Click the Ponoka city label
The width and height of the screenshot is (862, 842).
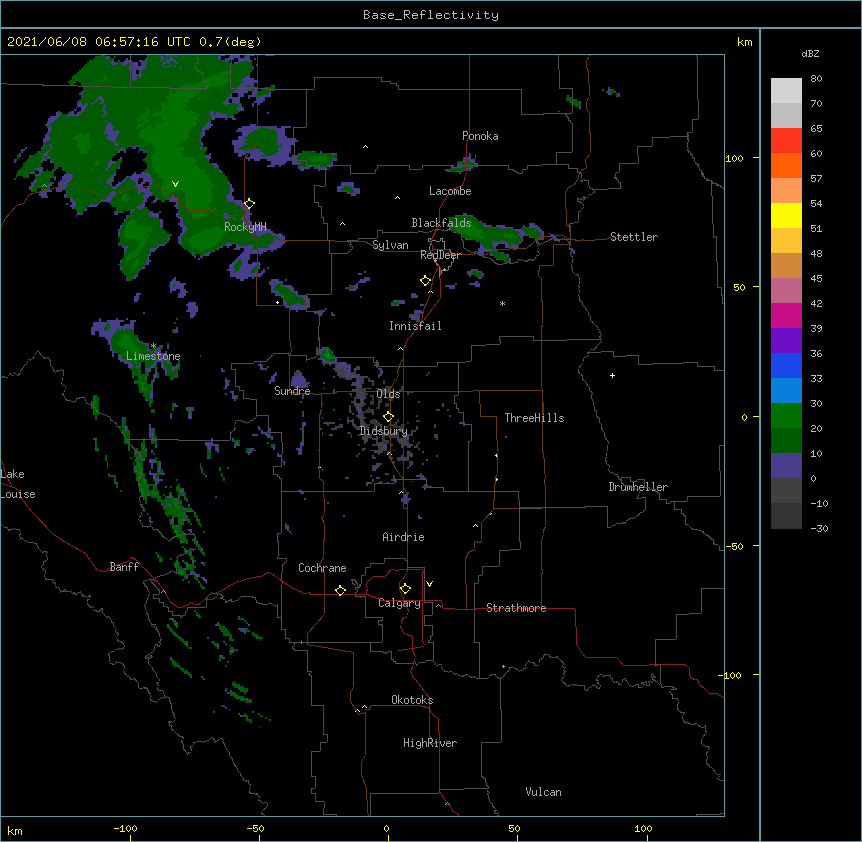tap(480, 136)
